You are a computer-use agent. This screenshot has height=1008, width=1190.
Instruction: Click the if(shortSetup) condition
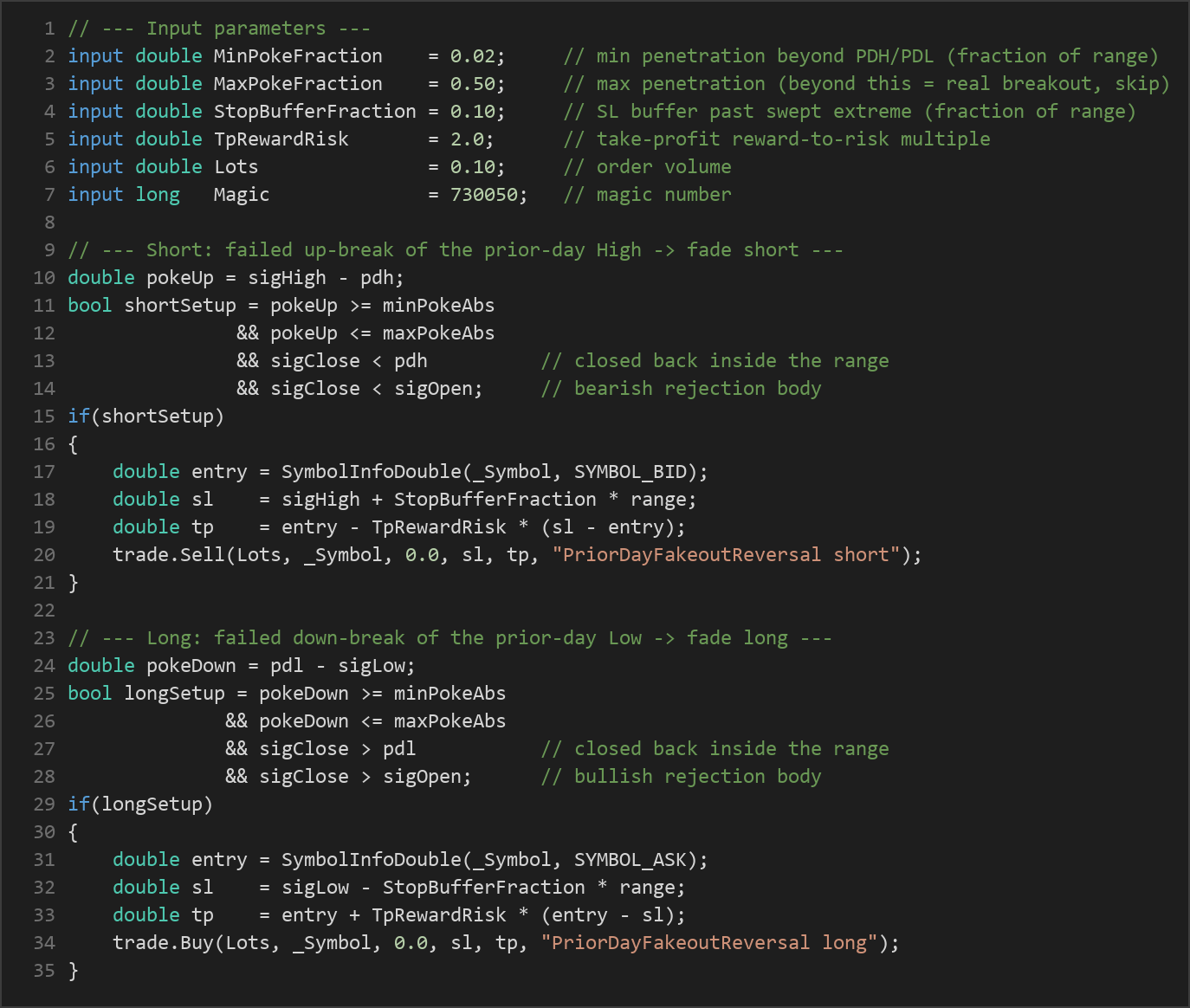[x=146, y=417]
